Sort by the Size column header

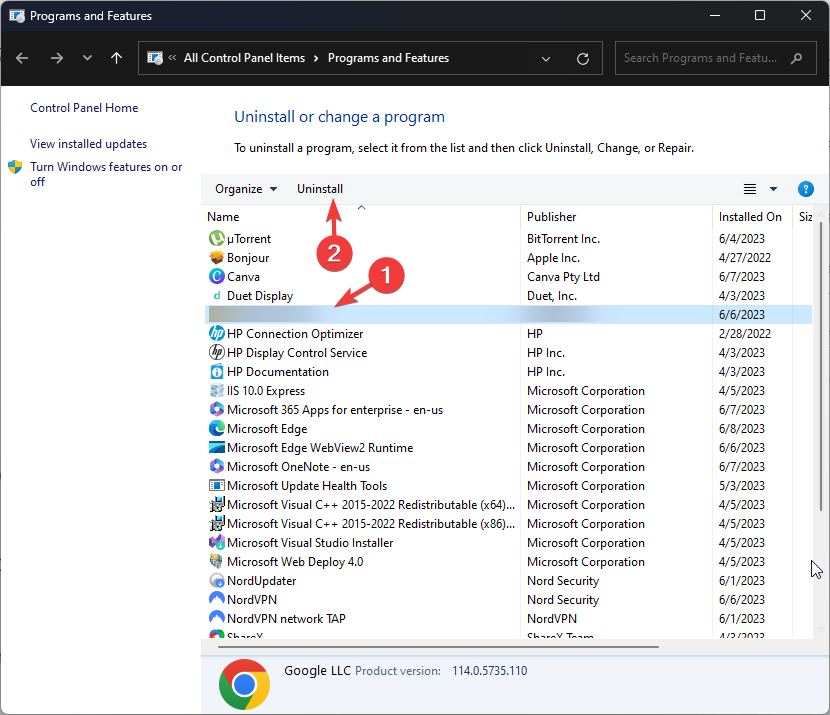coord(805,217)
